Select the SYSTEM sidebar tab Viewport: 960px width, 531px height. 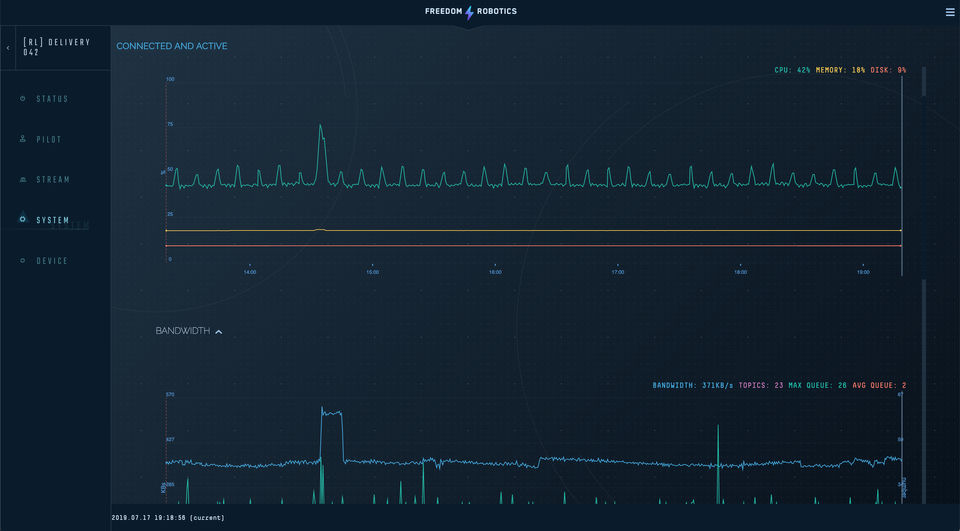pyautogui.click(x=55, y=220)
